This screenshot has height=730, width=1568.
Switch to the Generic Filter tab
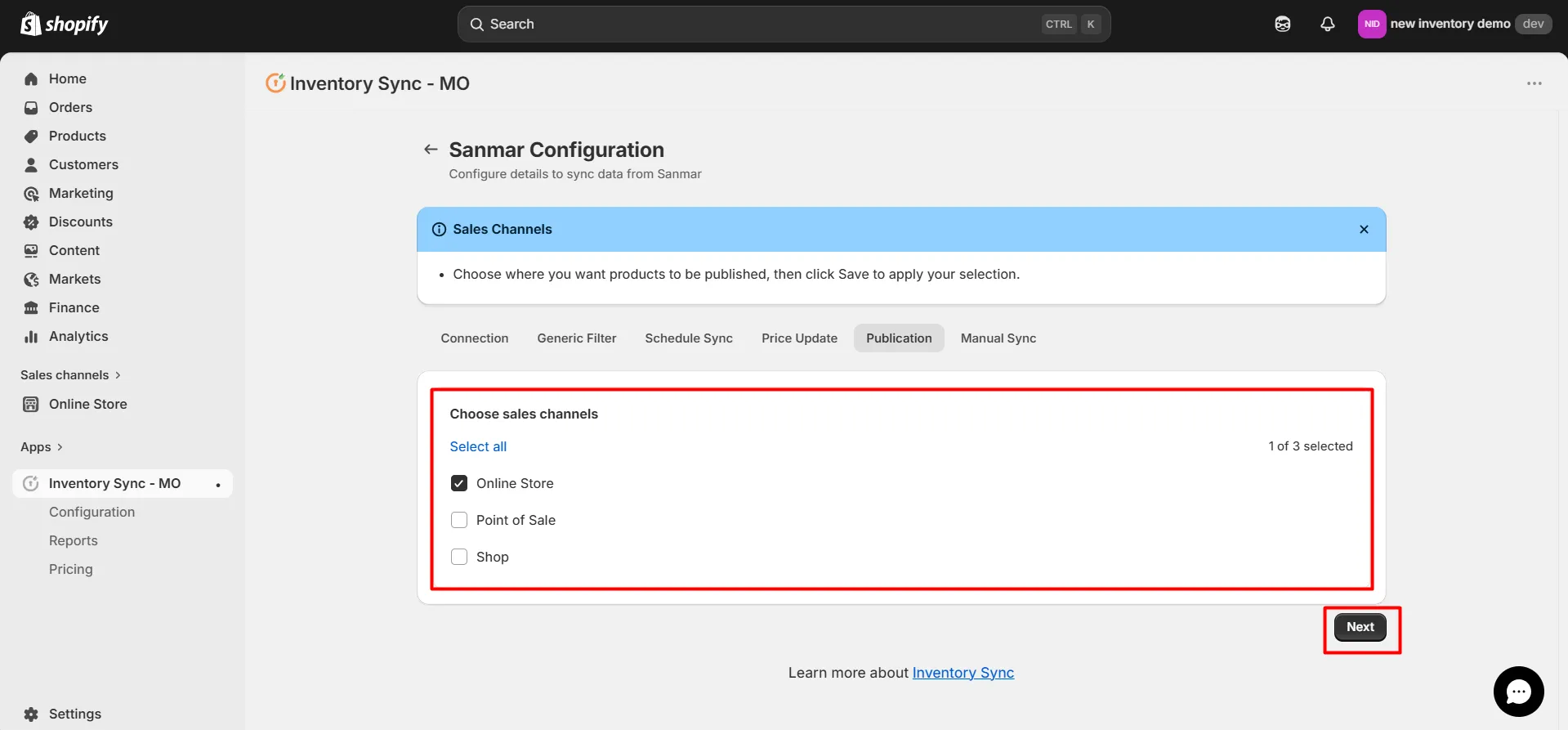tap(577, 338)
